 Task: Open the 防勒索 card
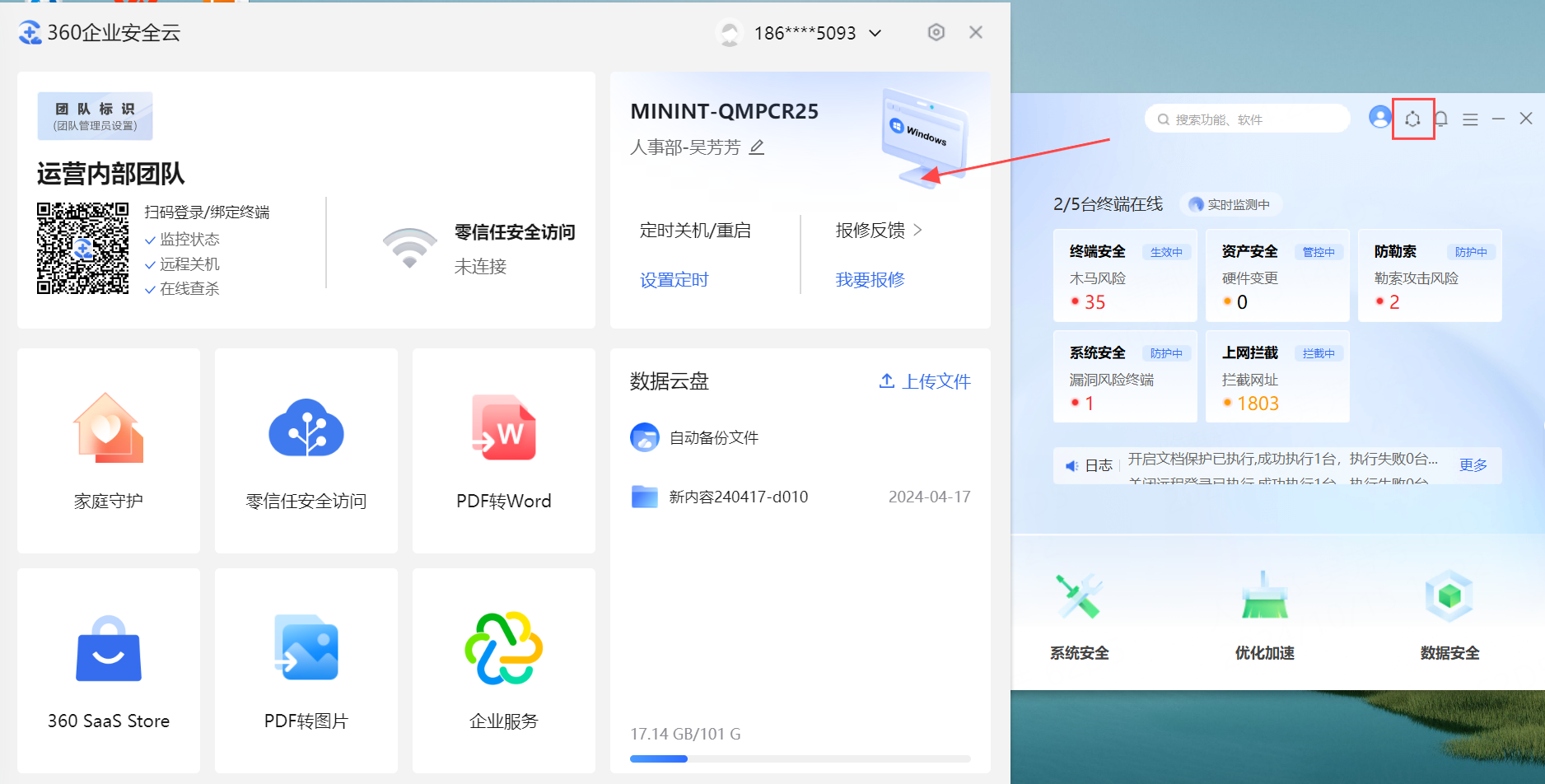click(1430, 276)
